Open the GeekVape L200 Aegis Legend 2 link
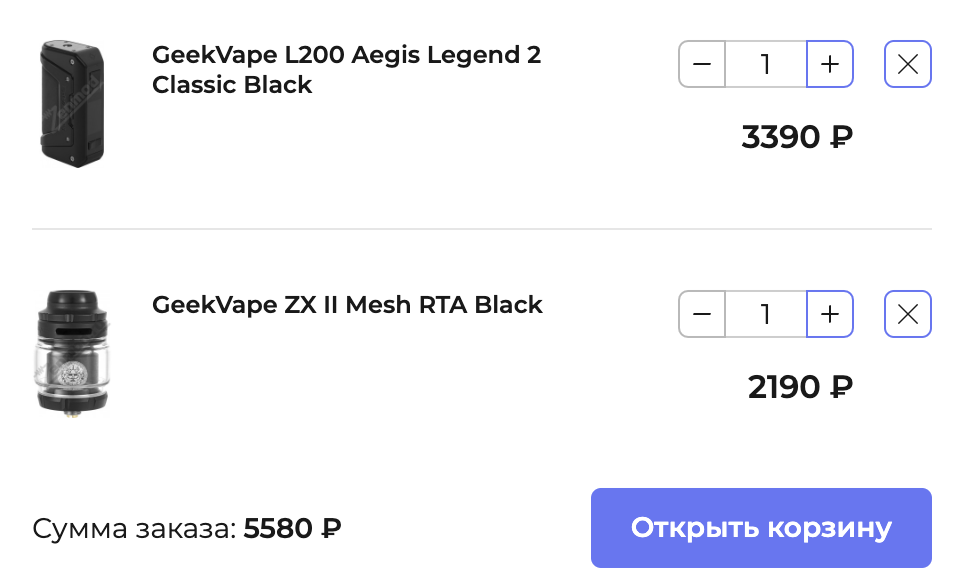Screen dimensions: 962x586 click(x=346, y=55)
